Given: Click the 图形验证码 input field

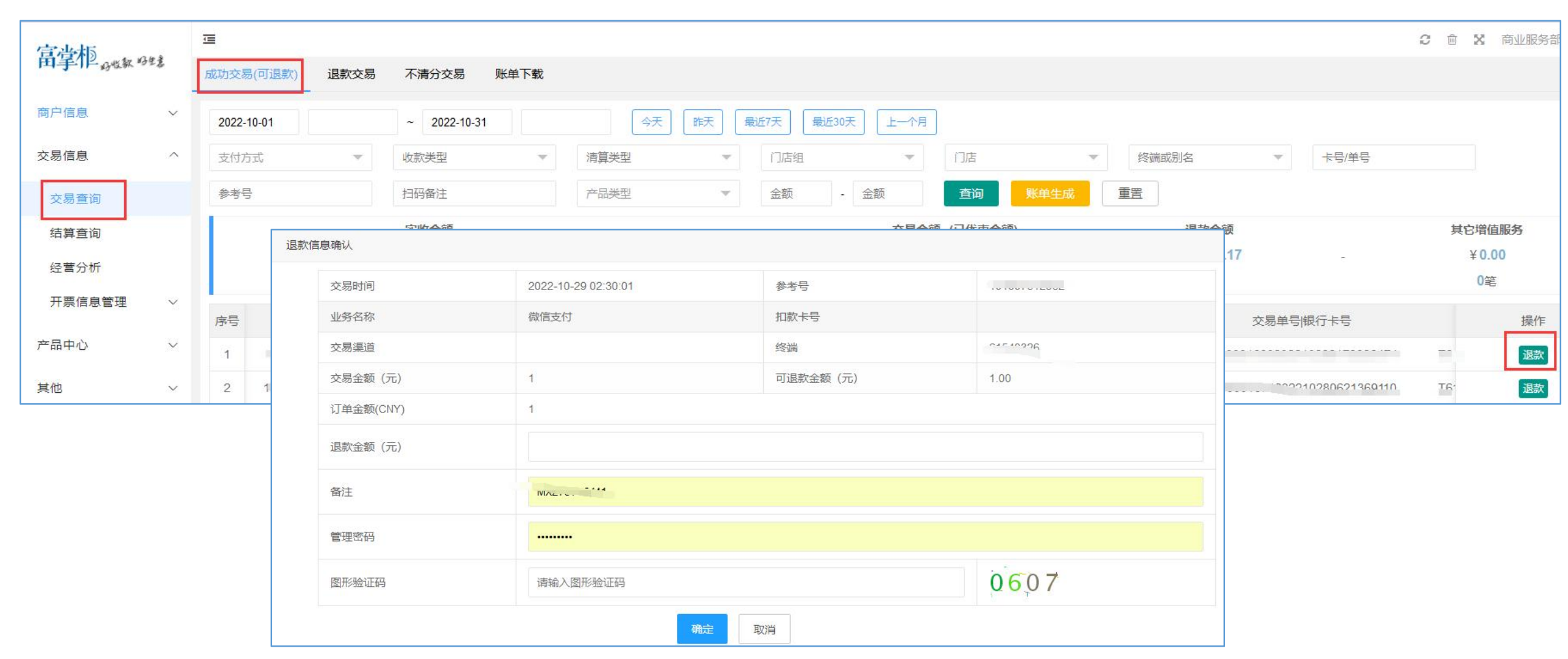Looking at the screenshot, I should point(746,582).
